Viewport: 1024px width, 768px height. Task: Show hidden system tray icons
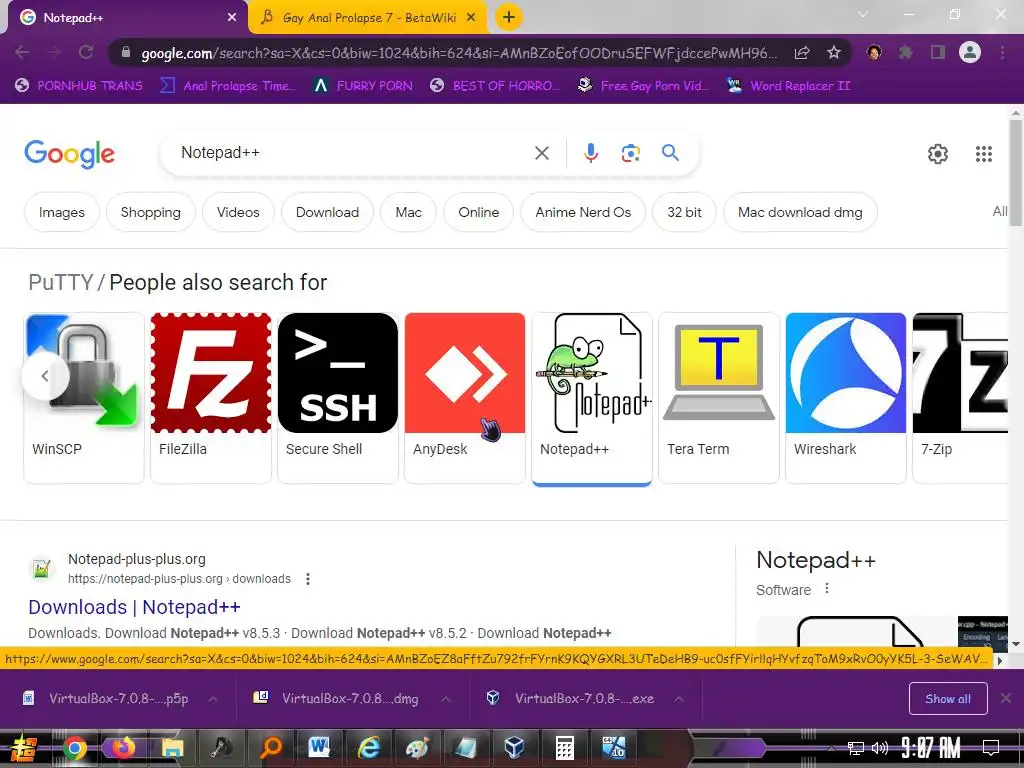pos(831,748)
